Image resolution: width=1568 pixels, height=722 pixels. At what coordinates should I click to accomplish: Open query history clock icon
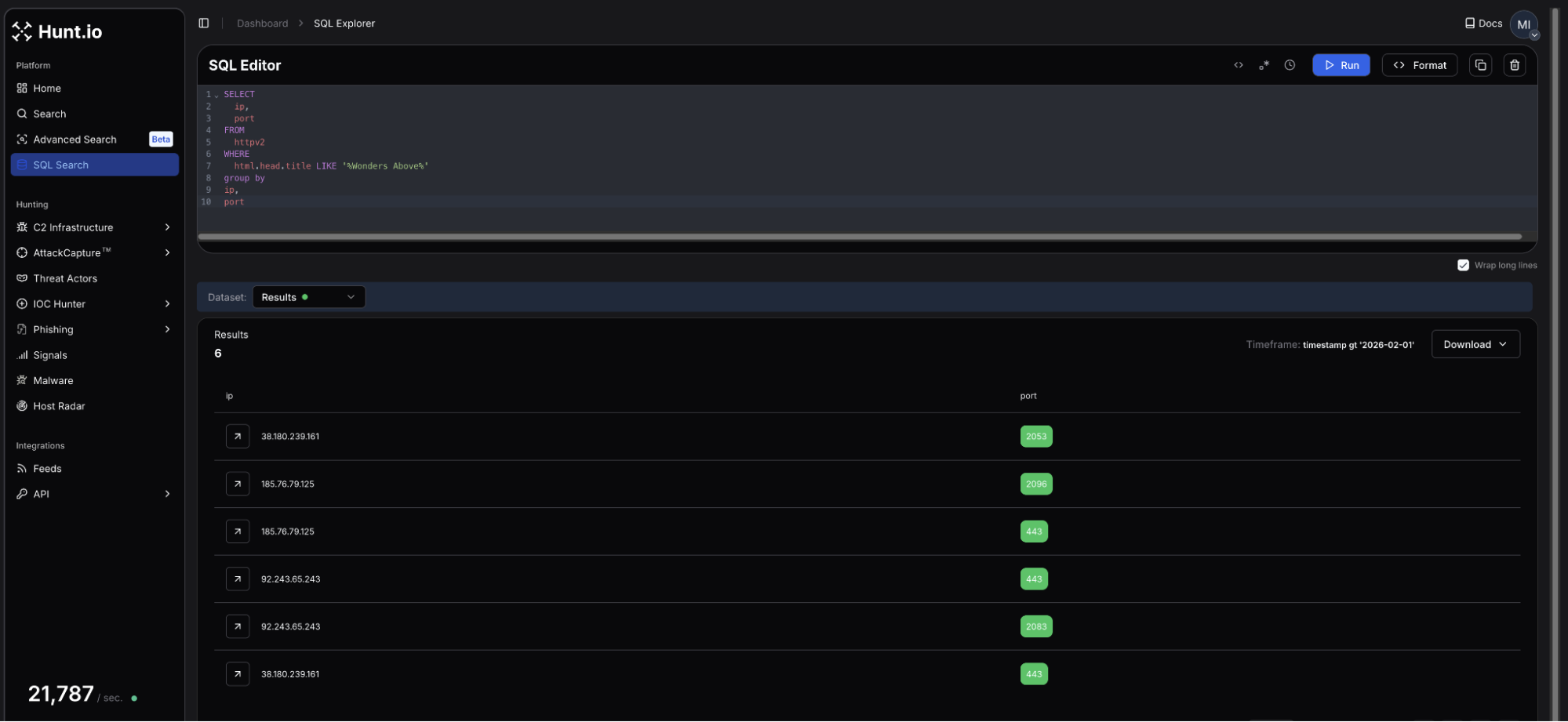pyautogui.click(x=1290, y=65)
